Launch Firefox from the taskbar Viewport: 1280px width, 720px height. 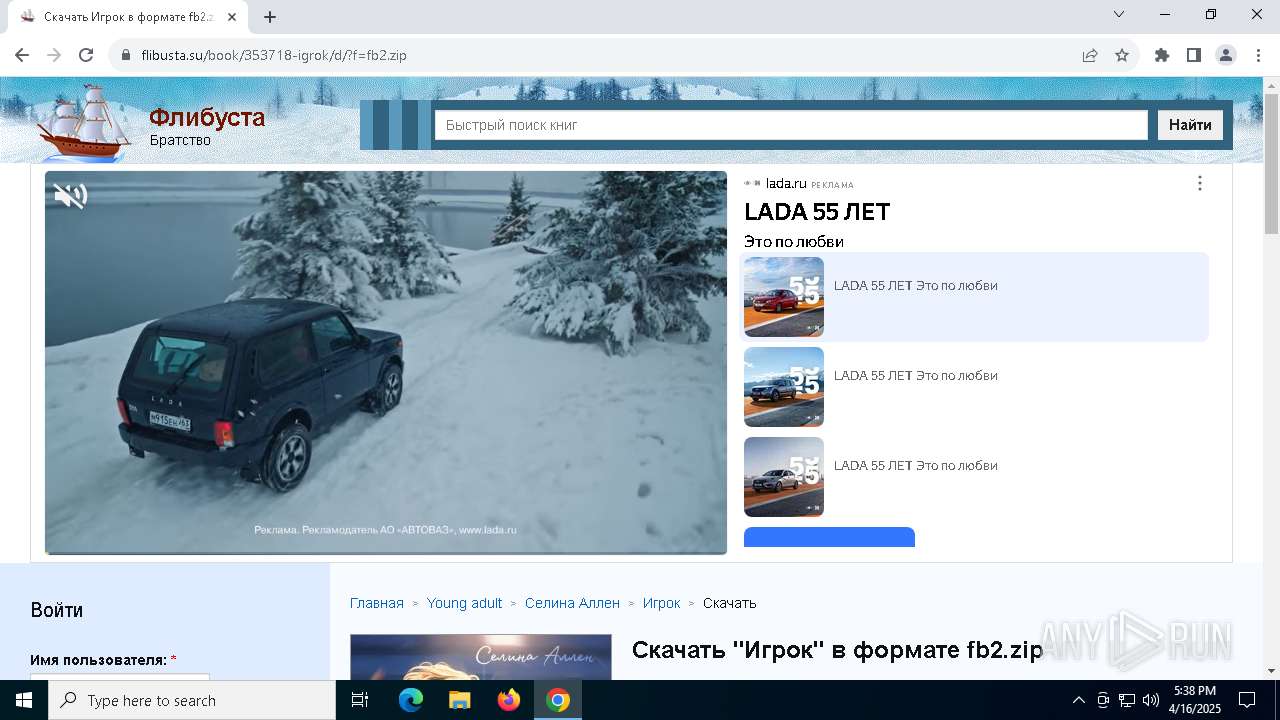tap(508, 700)
